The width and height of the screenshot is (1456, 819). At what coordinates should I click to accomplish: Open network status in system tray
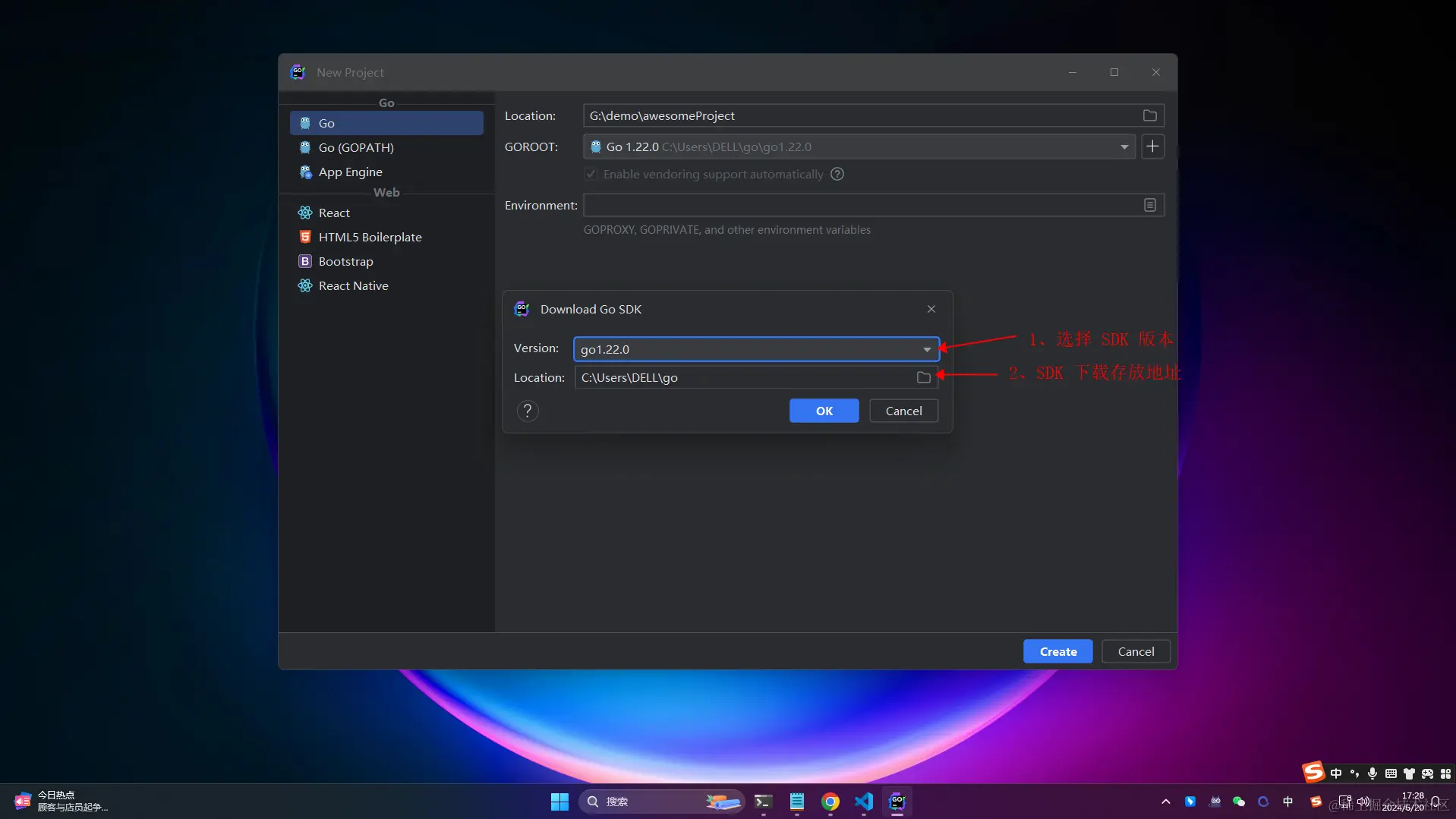point(1345,802)
